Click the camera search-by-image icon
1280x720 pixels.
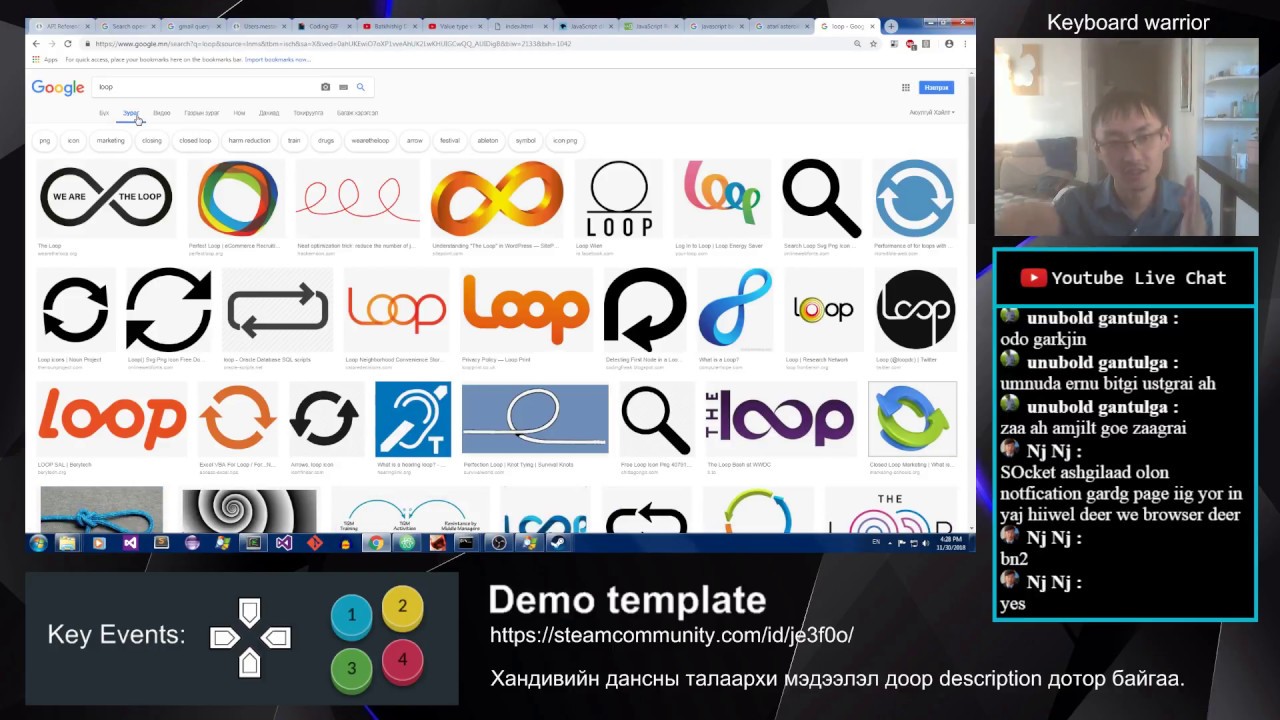pyautogui.click(x=325, y=87)
